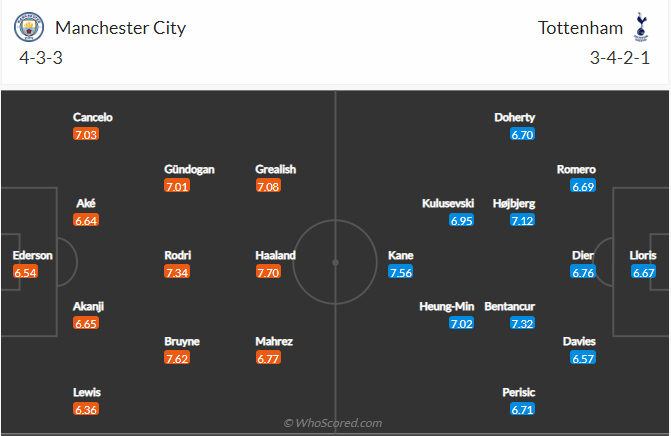Click Lloris's 6.67 rating badge

(643, 272)
